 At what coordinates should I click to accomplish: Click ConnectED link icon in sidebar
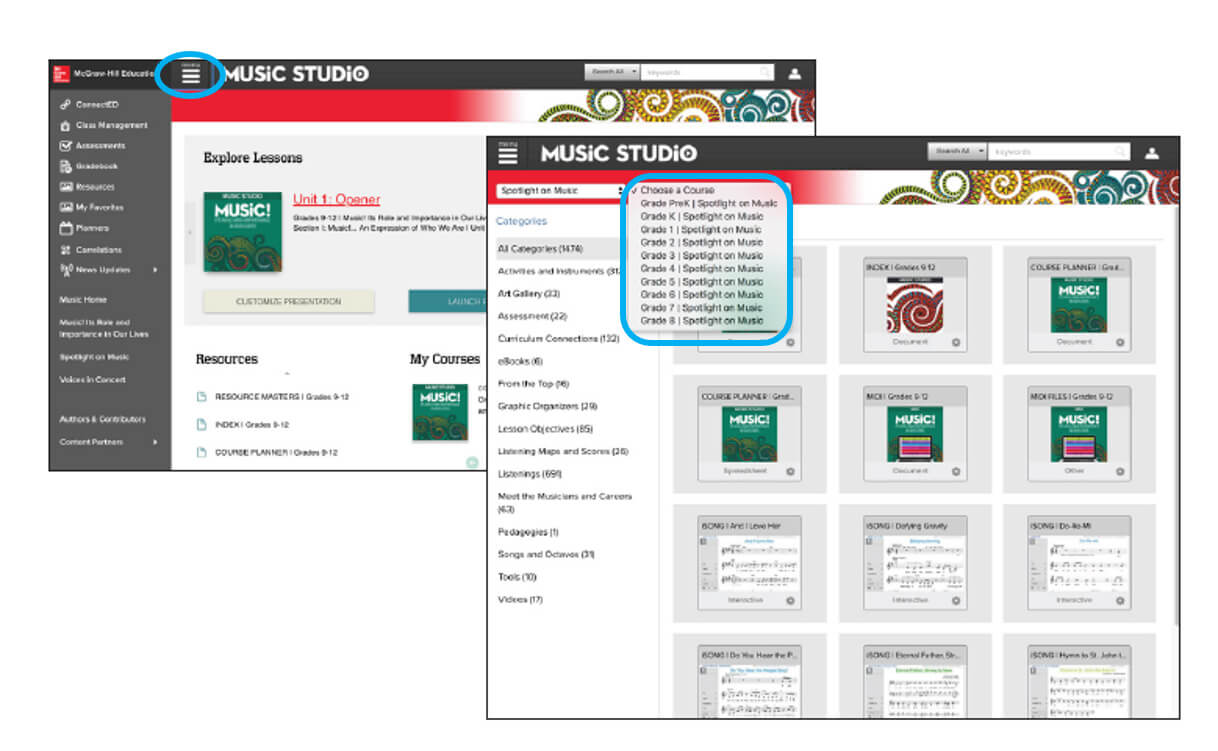point(66,104)
